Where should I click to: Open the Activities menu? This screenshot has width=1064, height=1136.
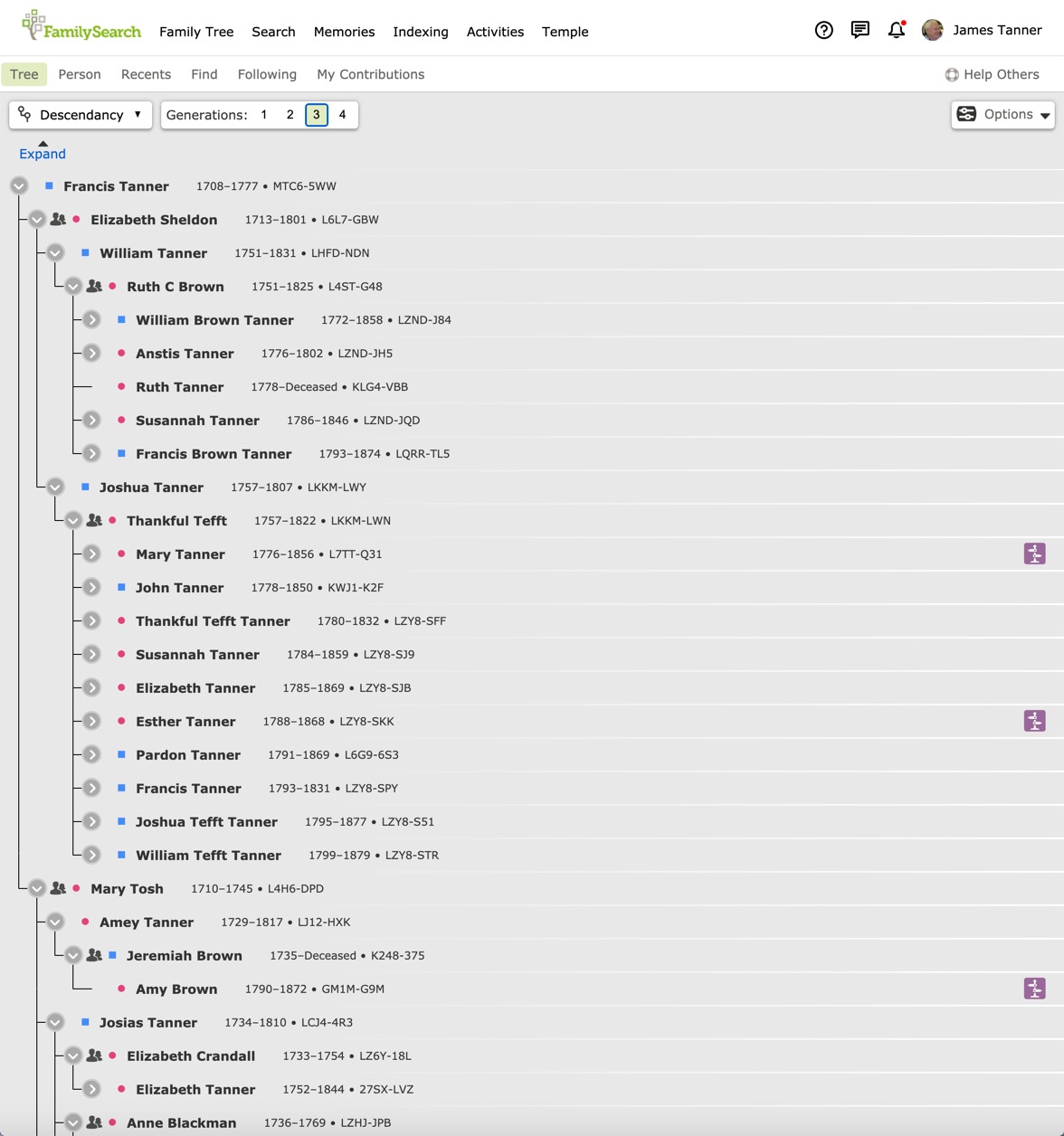(495, 32)
